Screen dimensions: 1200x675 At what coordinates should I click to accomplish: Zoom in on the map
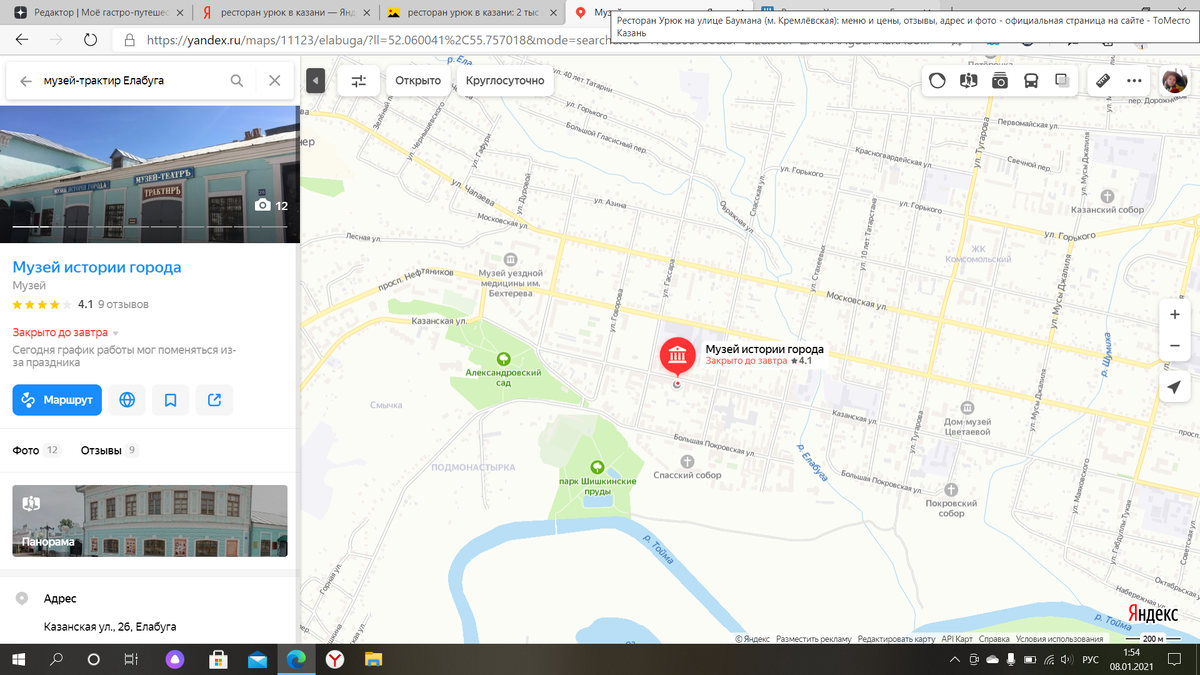[1175, 314]
